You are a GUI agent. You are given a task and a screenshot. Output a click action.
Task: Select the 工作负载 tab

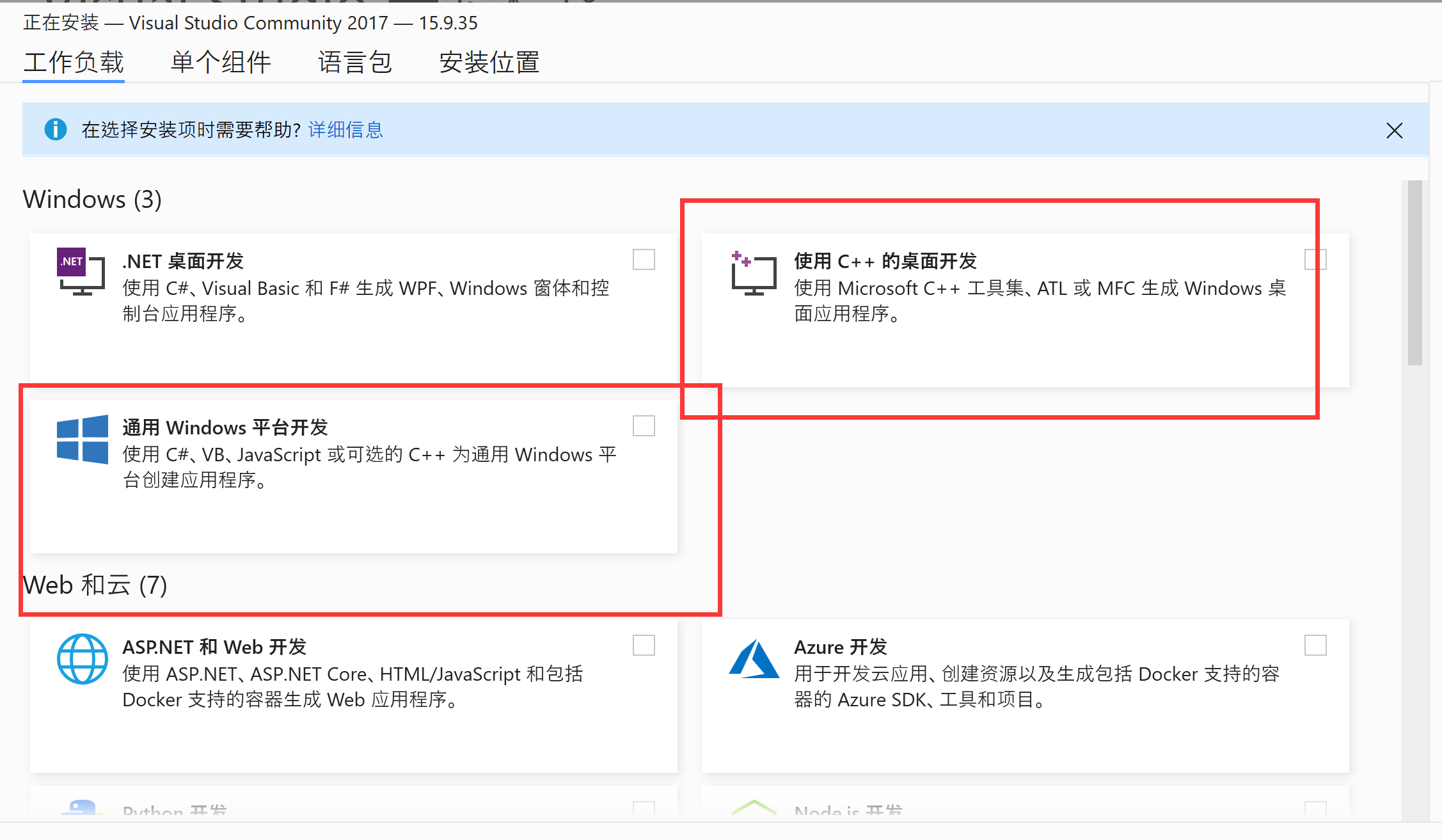(x=74, y=62)
